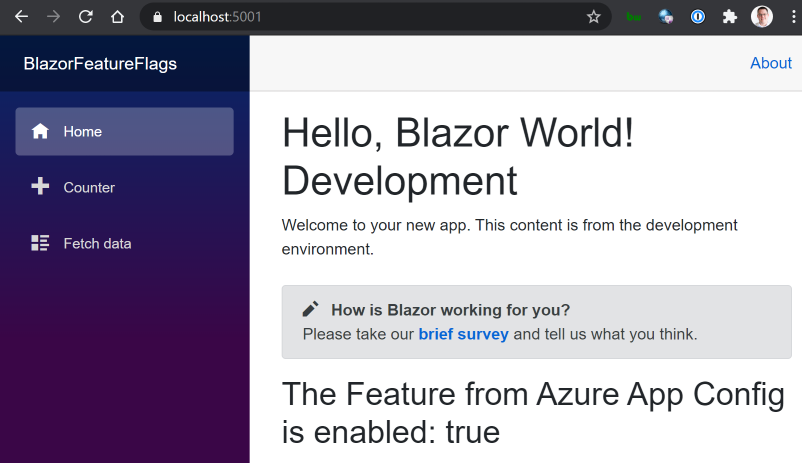This screenshot has width=802, height=463.
Task: Click the localhost:5001 address bar
Action: pos(376,17)
